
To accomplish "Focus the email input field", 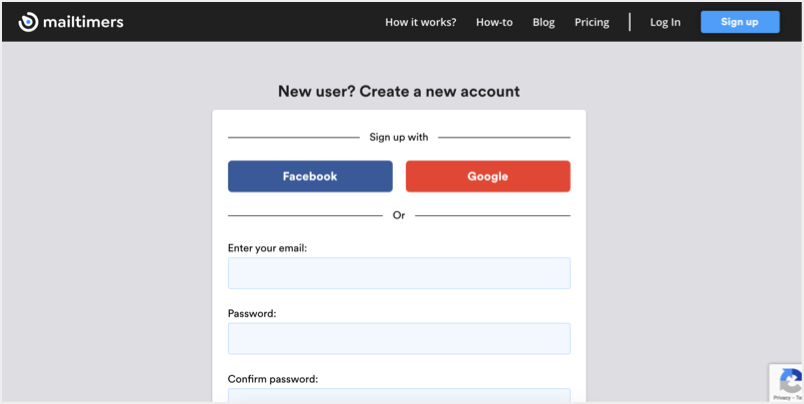I will [x=399, y=273].
